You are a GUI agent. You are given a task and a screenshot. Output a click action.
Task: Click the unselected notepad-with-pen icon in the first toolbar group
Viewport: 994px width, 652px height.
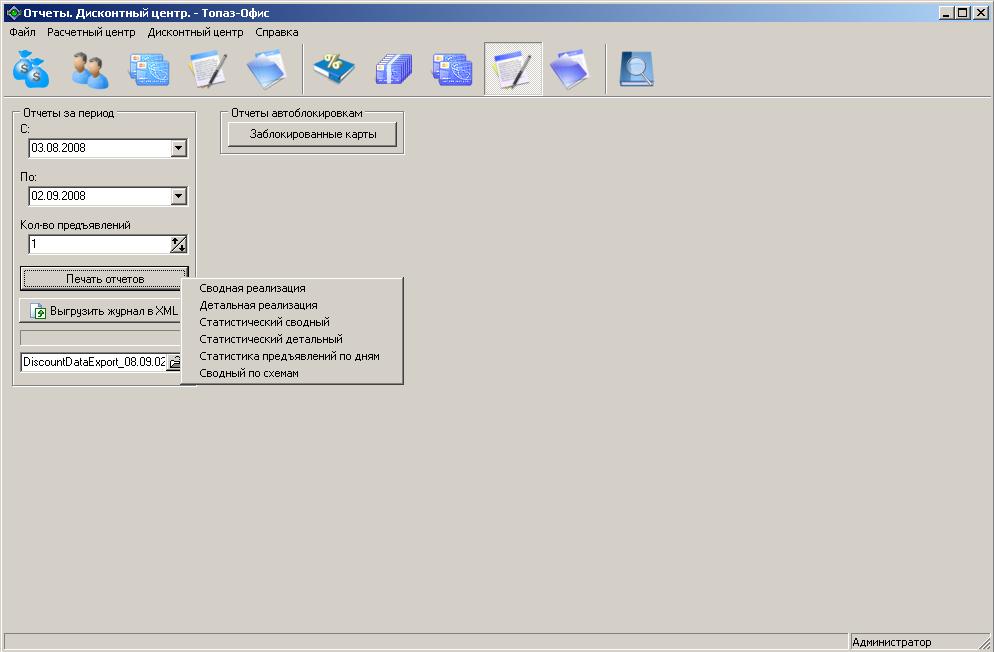(x=208, y=68)
